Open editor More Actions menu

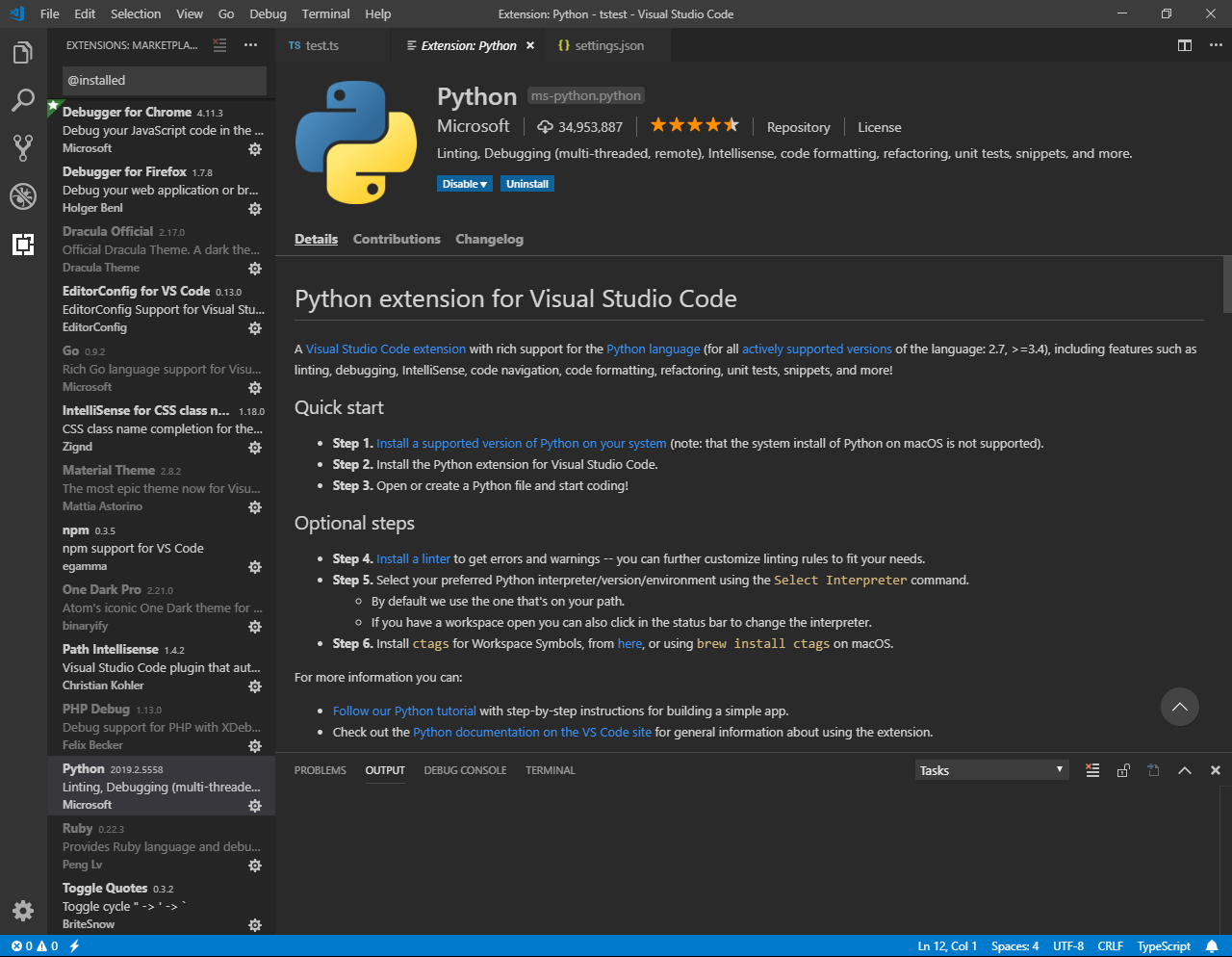(x=1215, y=45)
